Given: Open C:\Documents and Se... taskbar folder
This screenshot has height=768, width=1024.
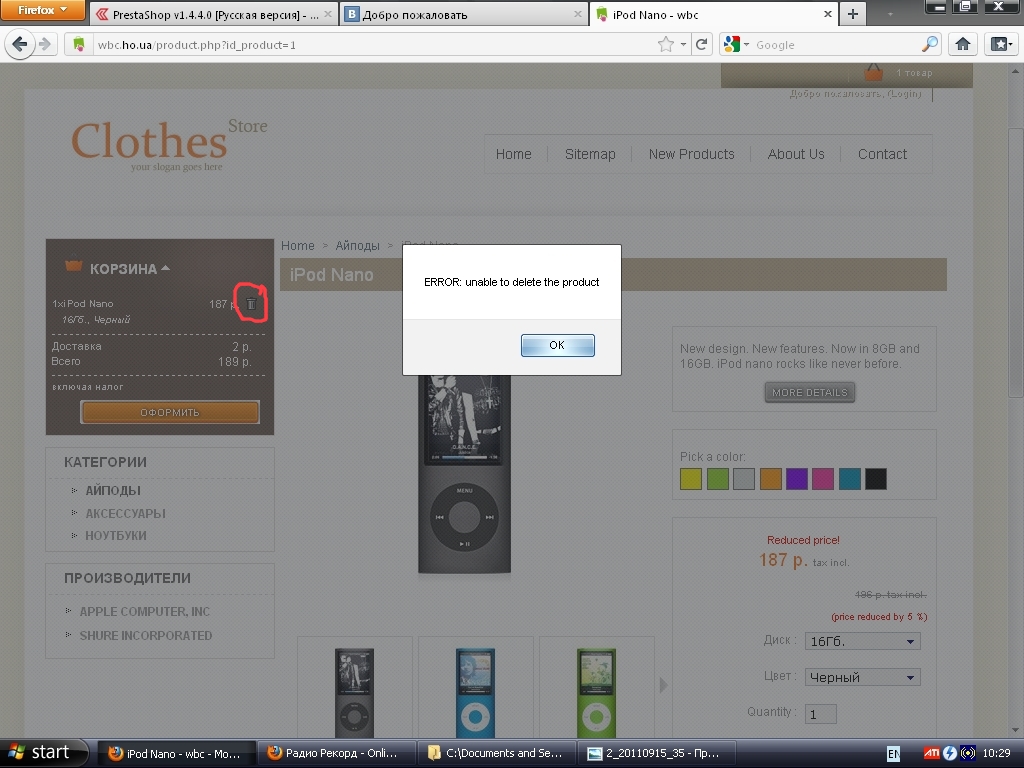Looking at the screenshot, I should coord(497,753).
